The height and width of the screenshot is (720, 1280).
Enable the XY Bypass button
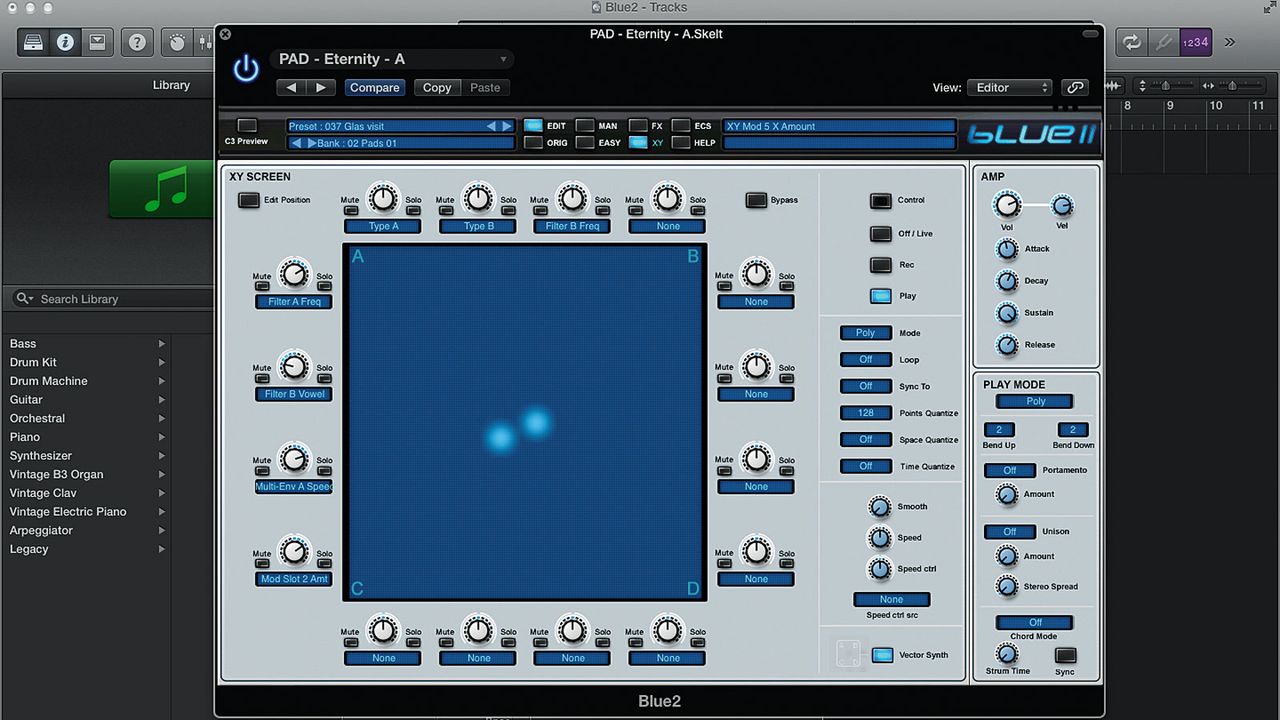[x=756, y=200]
